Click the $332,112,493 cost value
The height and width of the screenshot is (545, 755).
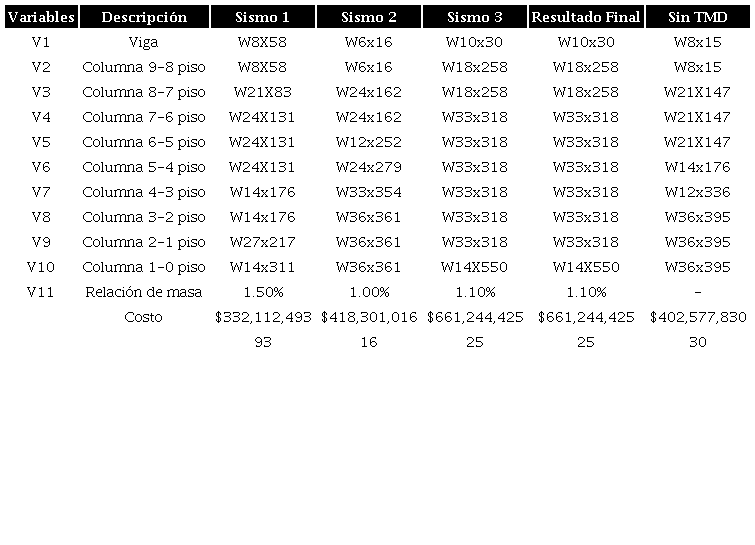click(263, 317)
